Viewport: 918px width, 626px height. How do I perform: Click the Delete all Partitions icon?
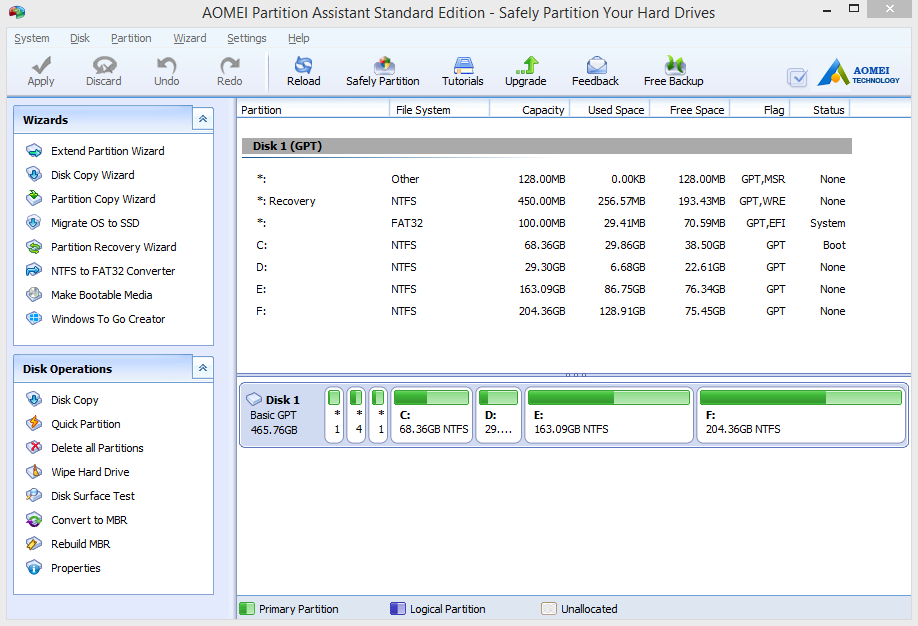(x=34, y=447)
